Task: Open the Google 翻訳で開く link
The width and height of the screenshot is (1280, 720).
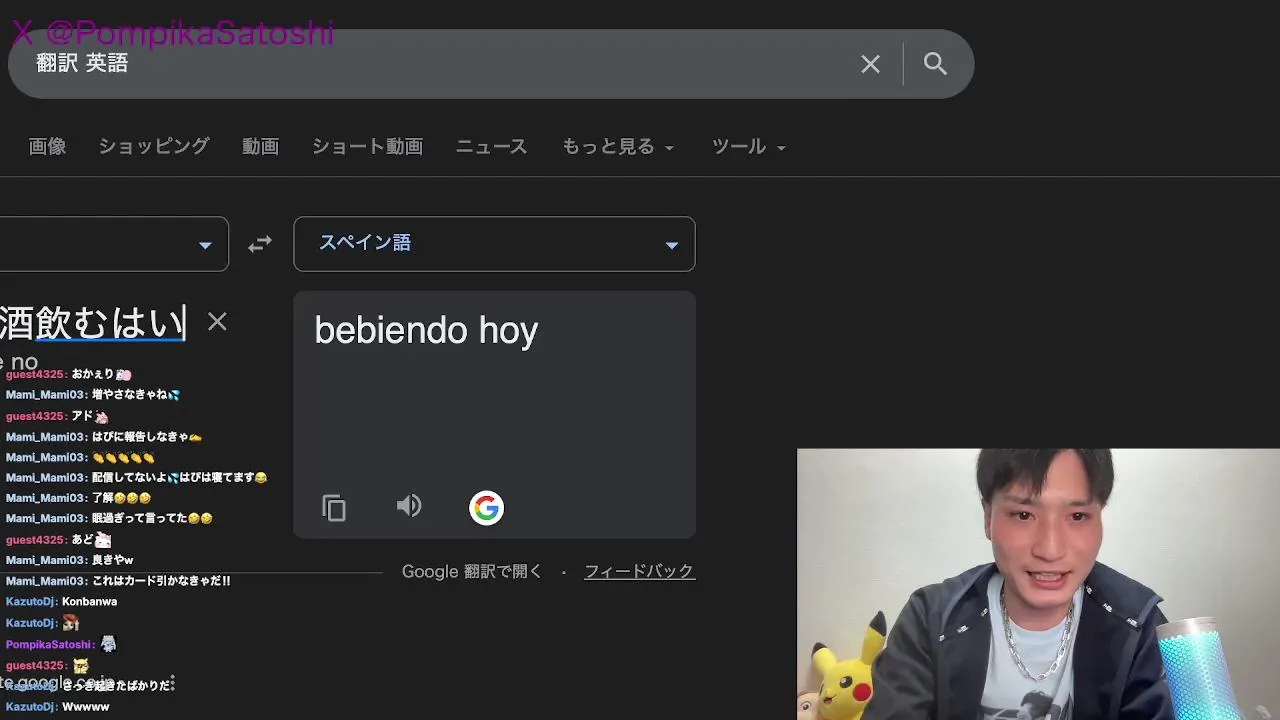Action: pos(472,571)
